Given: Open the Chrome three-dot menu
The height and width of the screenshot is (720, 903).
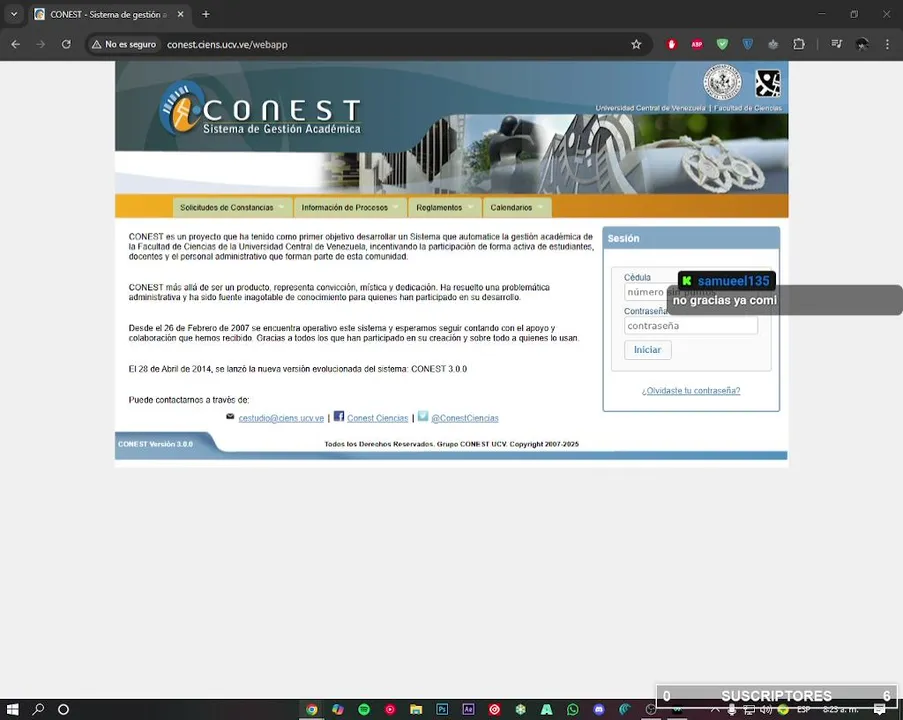Looking at the screenshot, I should (887, 44).
